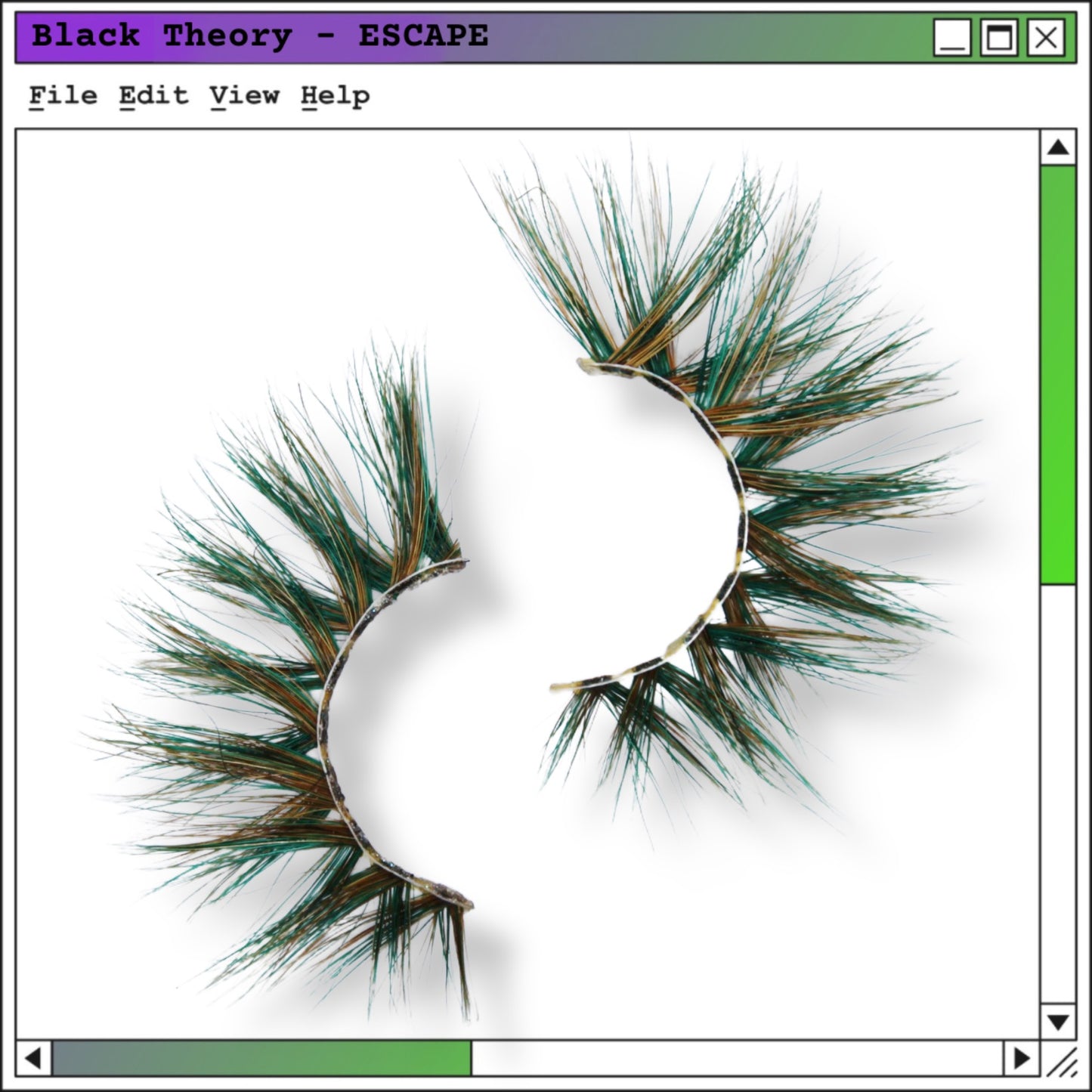
Task: Click the empty horizontal track right of the thumb
Action: tap(737, 1058)
